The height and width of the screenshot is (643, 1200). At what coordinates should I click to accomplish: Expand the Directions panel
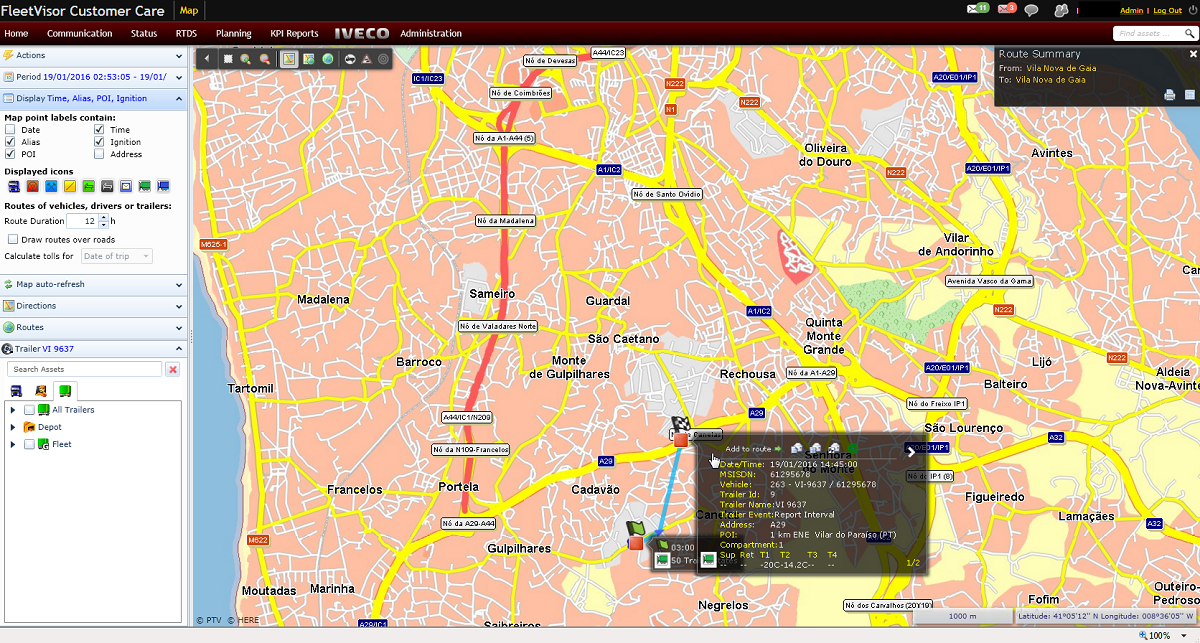pos(95,306)
